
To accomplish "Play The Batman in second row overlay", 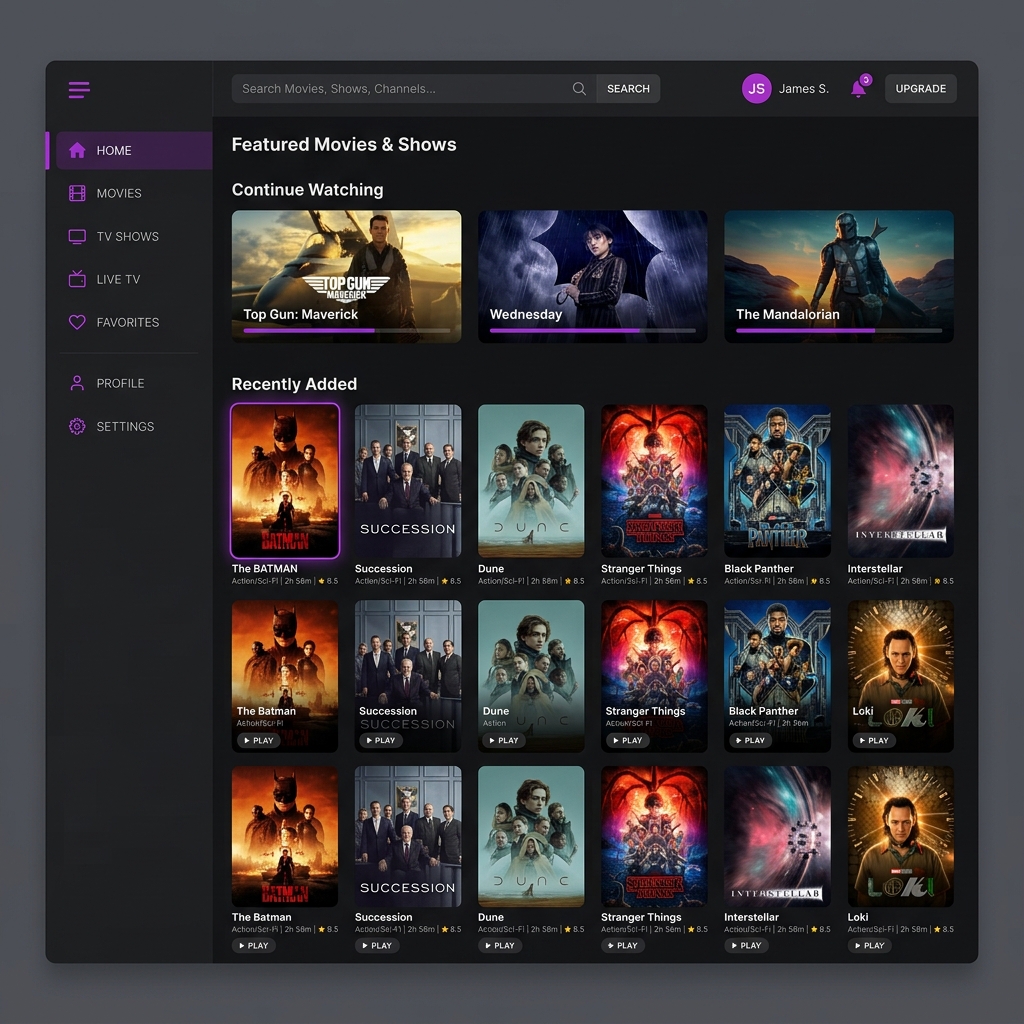I will point(259,741).
